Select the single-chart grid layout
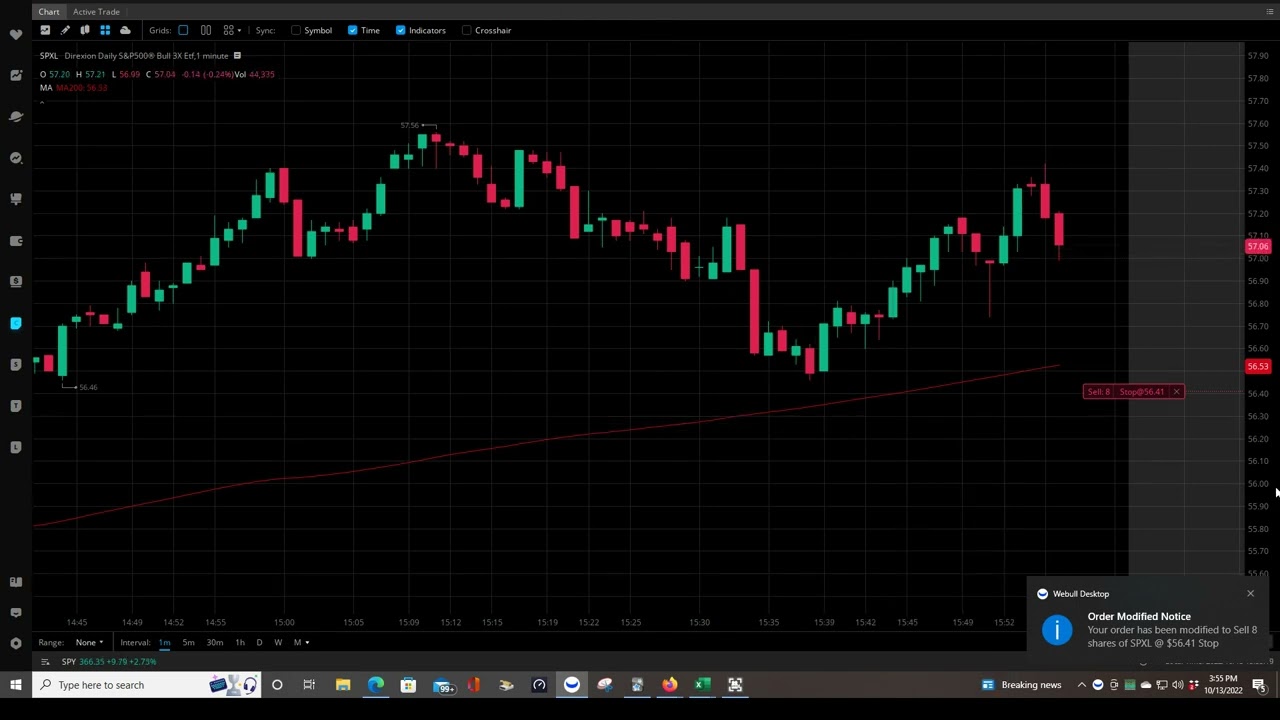The width and height of the screenshot is (1280, 720). (183, 30)
